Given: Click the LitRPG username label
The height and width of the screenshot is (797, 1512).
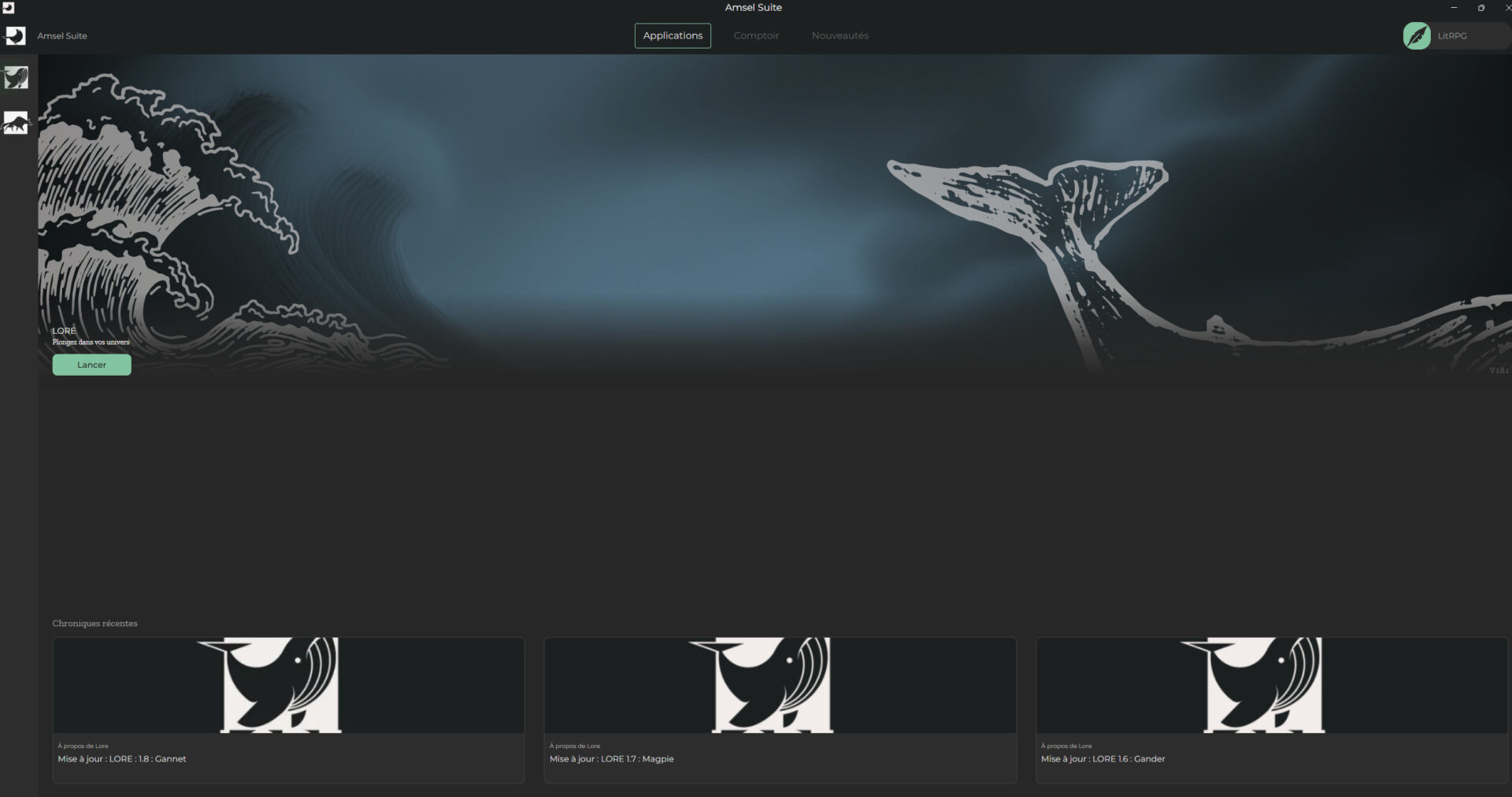Looking at the screenshot, I should (1451, 36).
